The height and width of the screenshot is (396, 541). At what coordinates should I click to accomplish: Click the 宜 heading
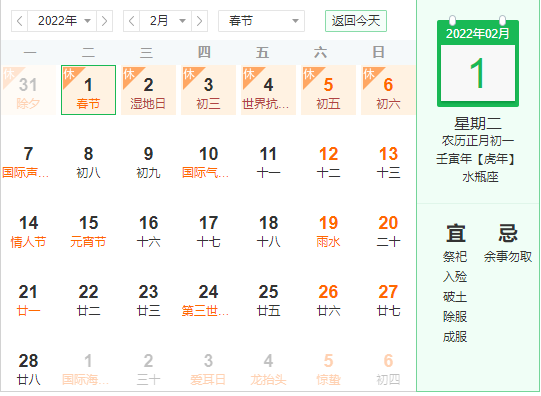[456, 233]
